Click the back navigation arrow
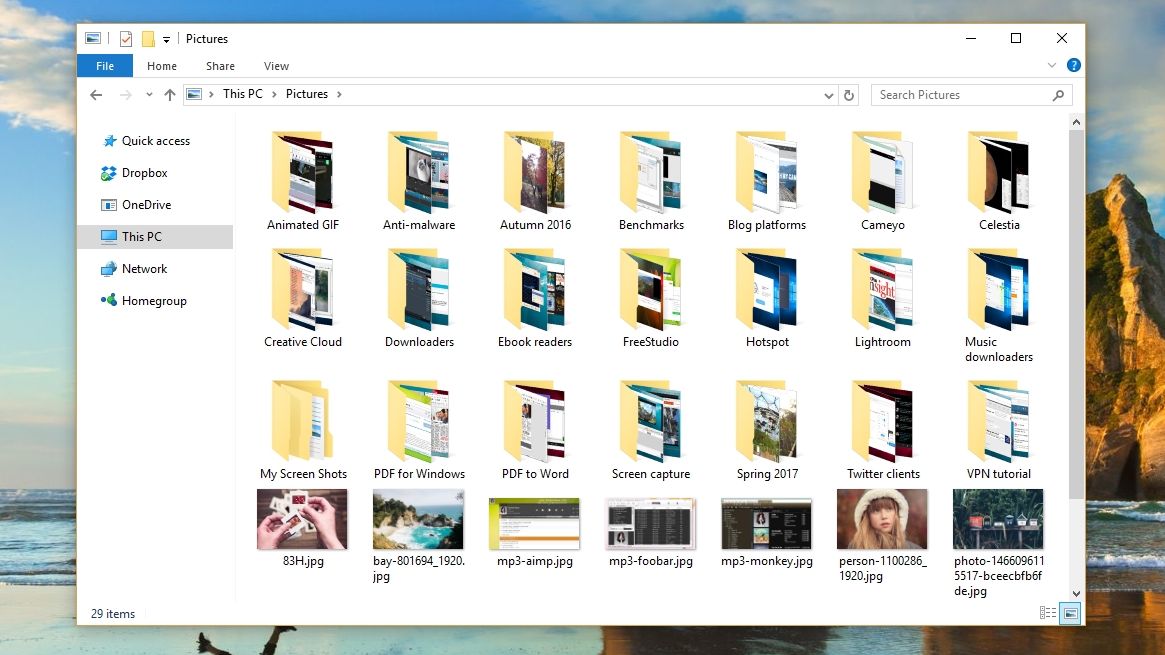 (x=96, y=94)
